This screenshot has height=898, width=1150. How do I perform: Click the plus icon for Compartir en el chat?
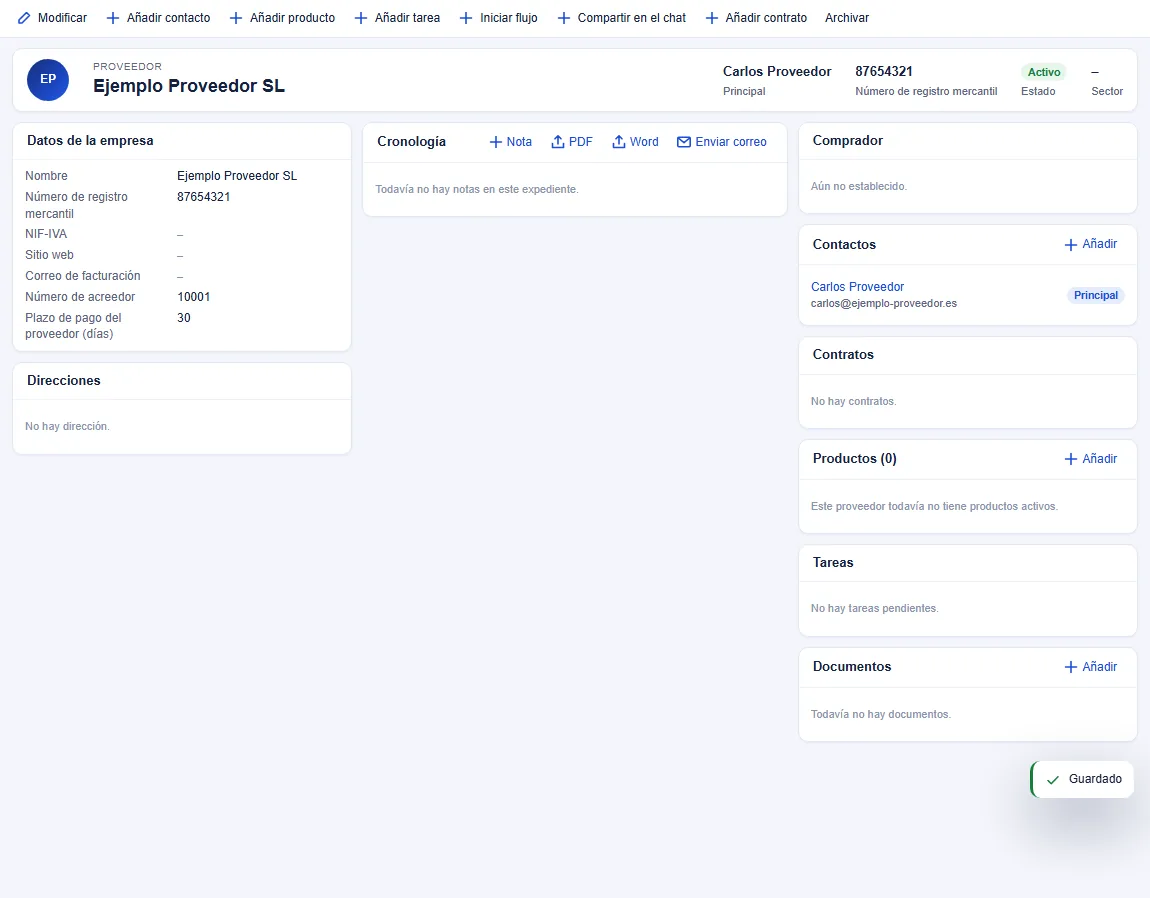pyautogui.click(x=564, y=18)
